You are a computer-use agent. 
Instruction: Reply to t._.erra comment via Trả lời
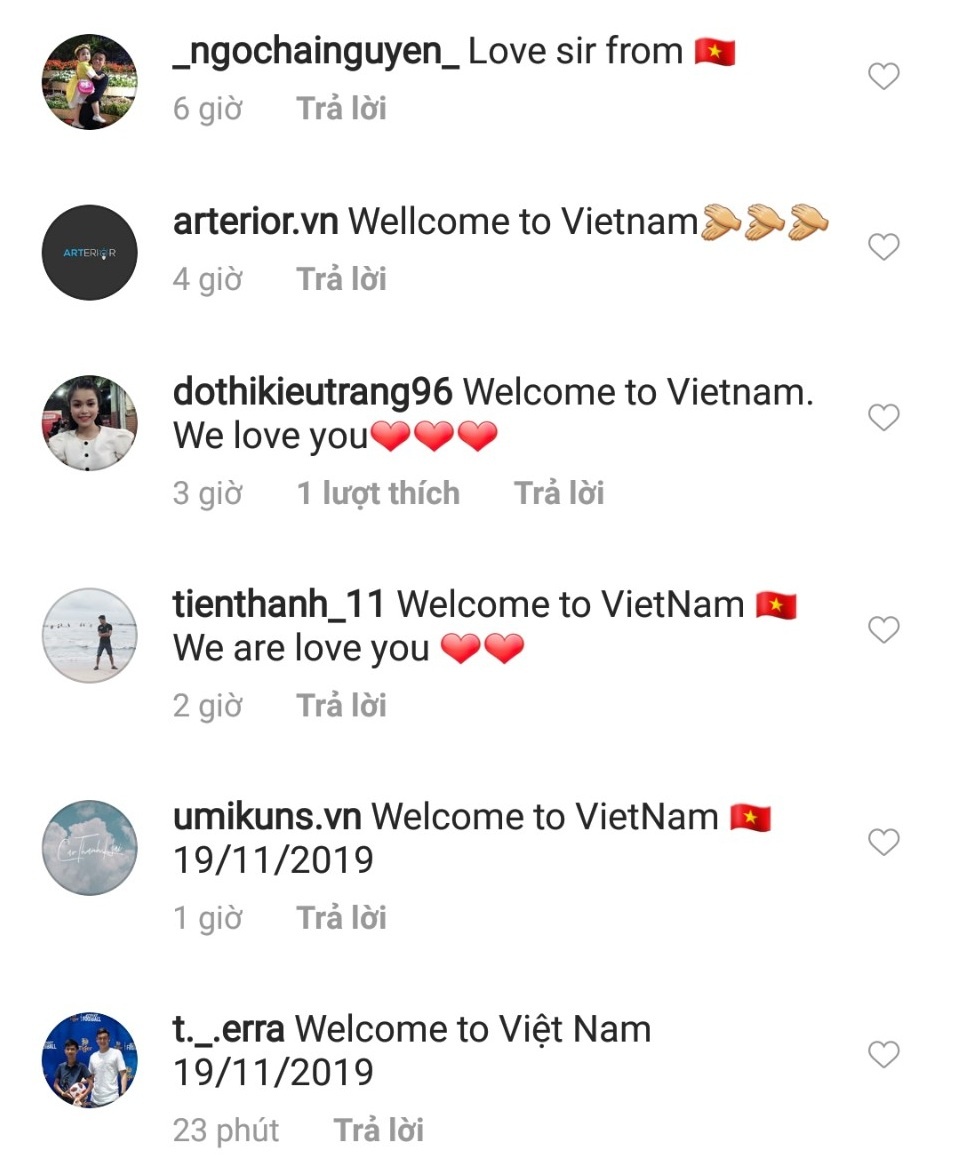click(378, 1130)
